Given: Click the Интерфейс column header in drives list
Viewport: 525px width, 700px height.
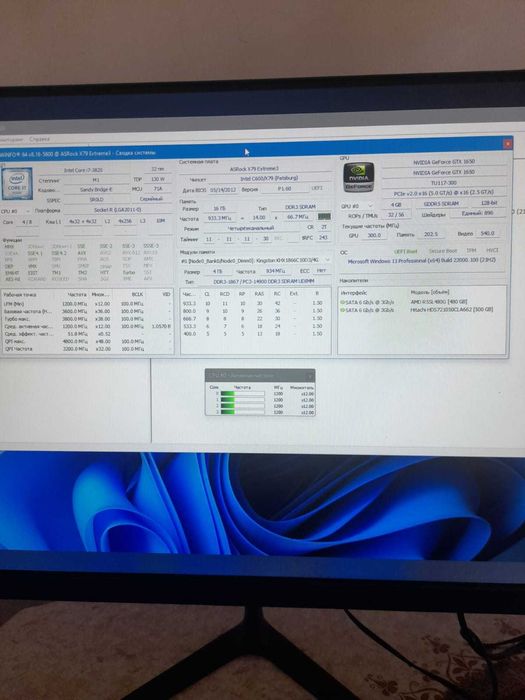Looking at the screenshot, I should click(x=354, y=293).
